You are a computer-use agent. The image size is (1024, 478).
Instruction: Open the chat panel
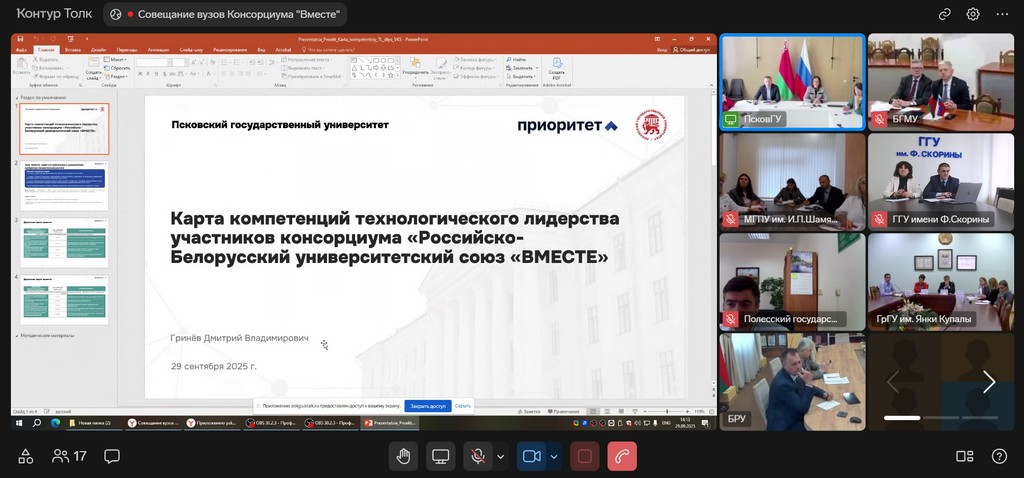[x=112, y=456]
